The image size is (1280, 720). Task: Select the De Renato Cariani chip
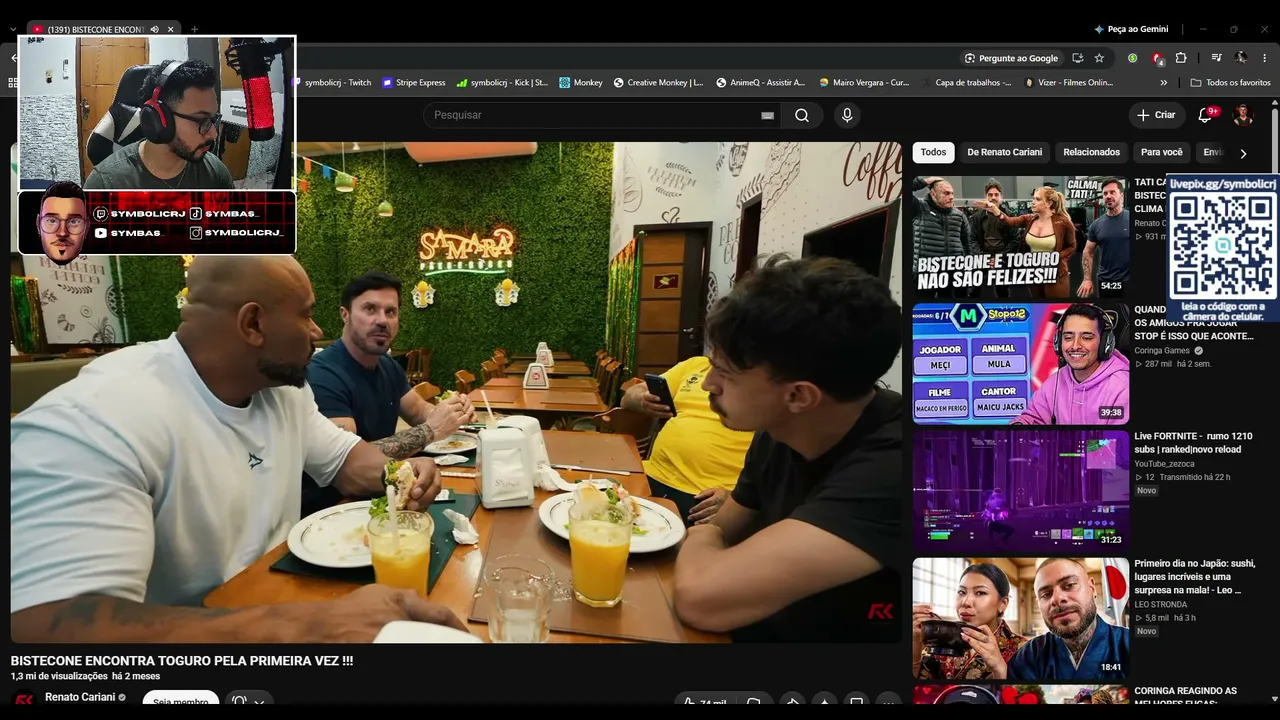click(x=1004, y=152)
